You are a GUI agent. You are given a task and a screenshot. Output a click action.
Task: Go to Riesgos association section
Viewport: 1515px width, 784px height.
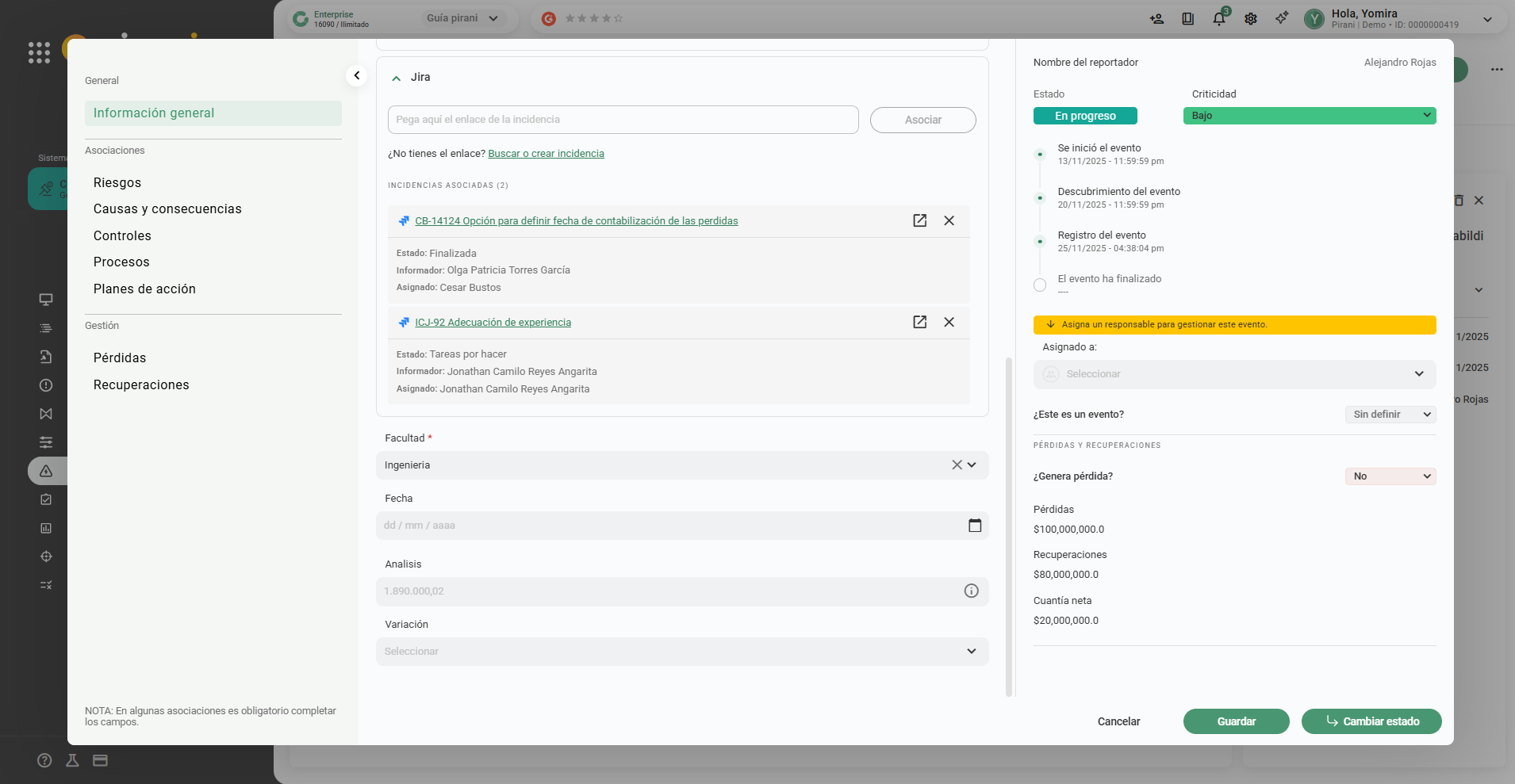tap(117, 182)
